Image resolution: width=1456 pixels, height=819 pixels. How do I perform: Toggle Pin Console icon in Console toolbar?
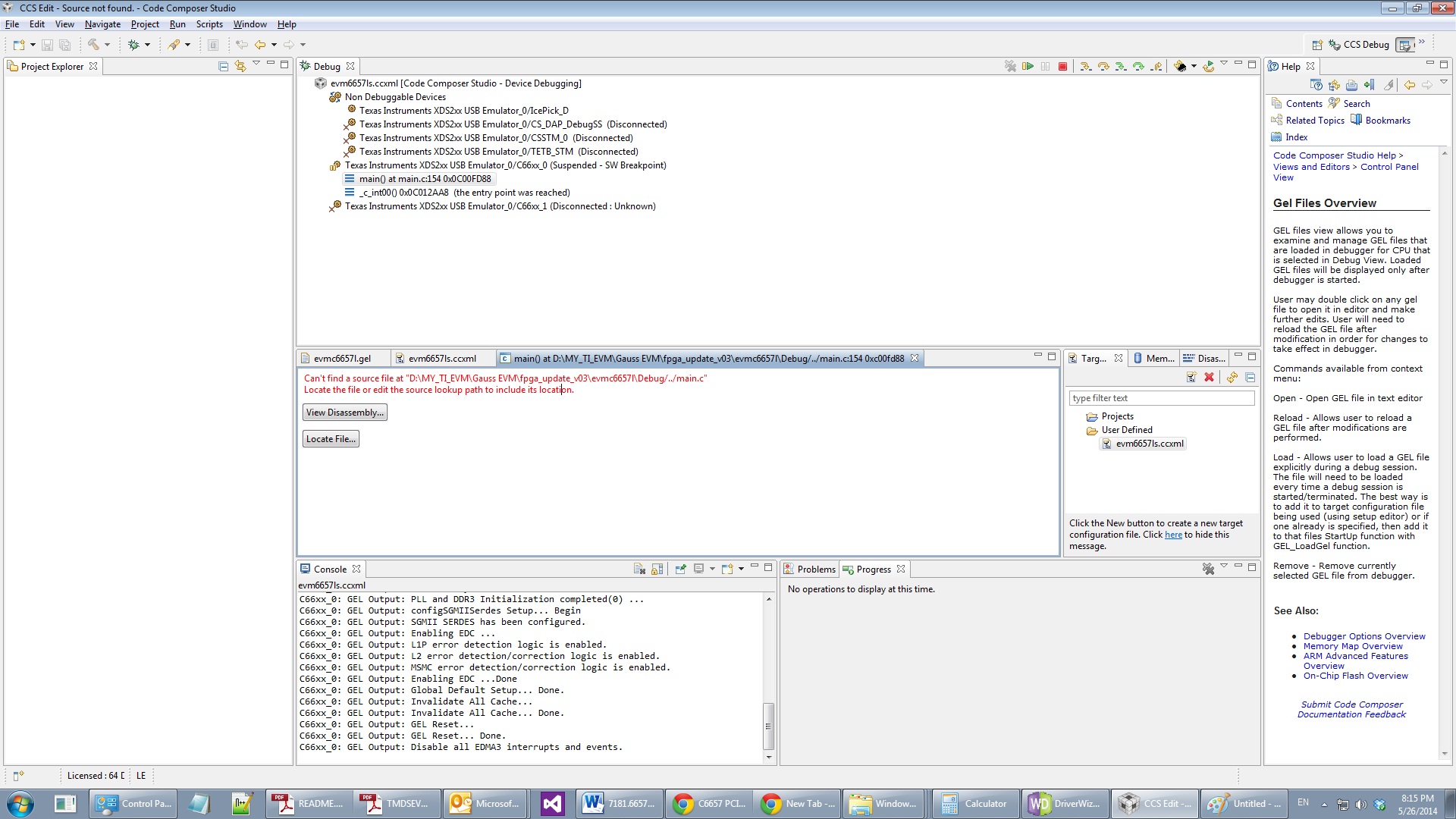680,569
